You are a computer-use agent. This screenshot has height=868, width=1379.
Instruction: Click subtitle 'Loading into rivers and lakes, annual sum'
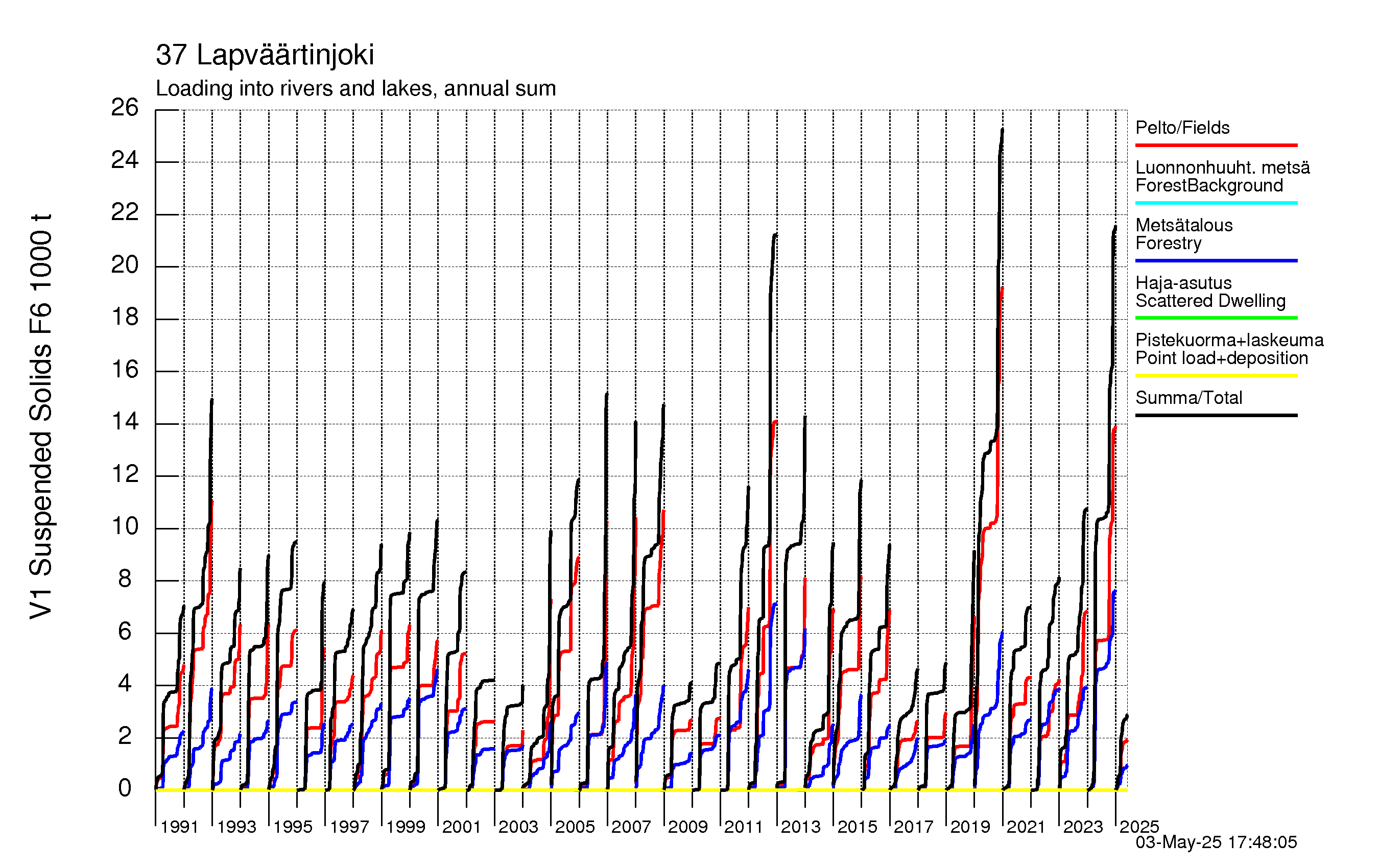355,89
